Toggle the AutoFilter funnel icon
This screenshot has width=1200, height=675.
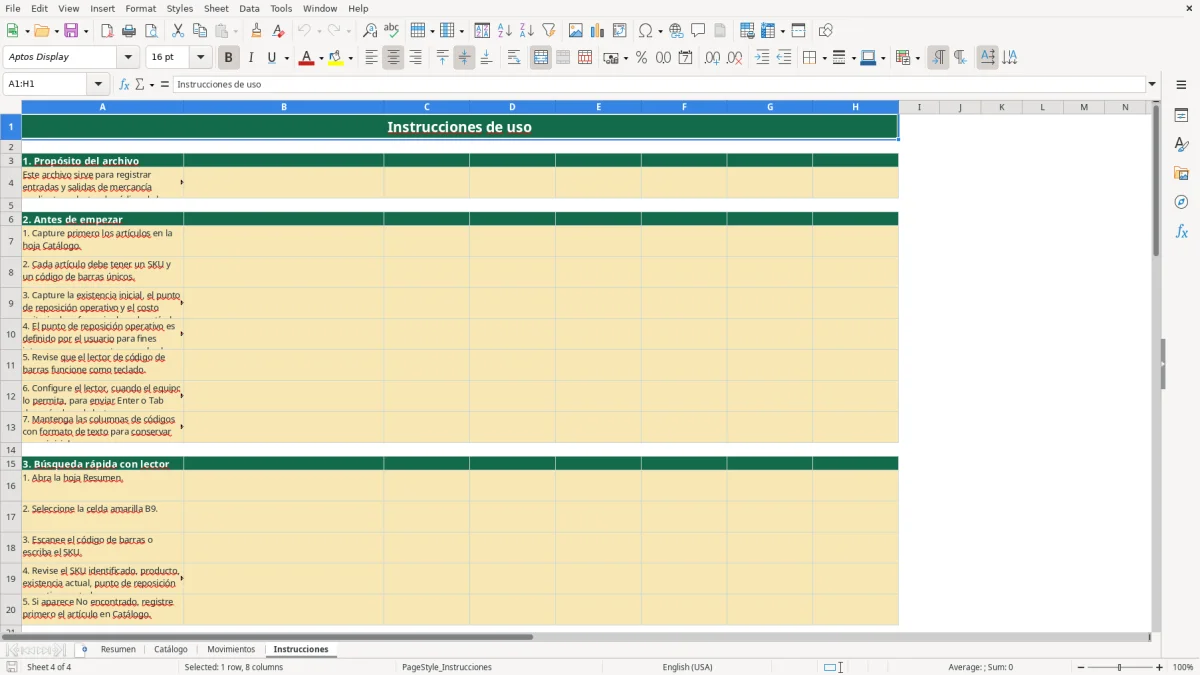(x=548, y=31)
